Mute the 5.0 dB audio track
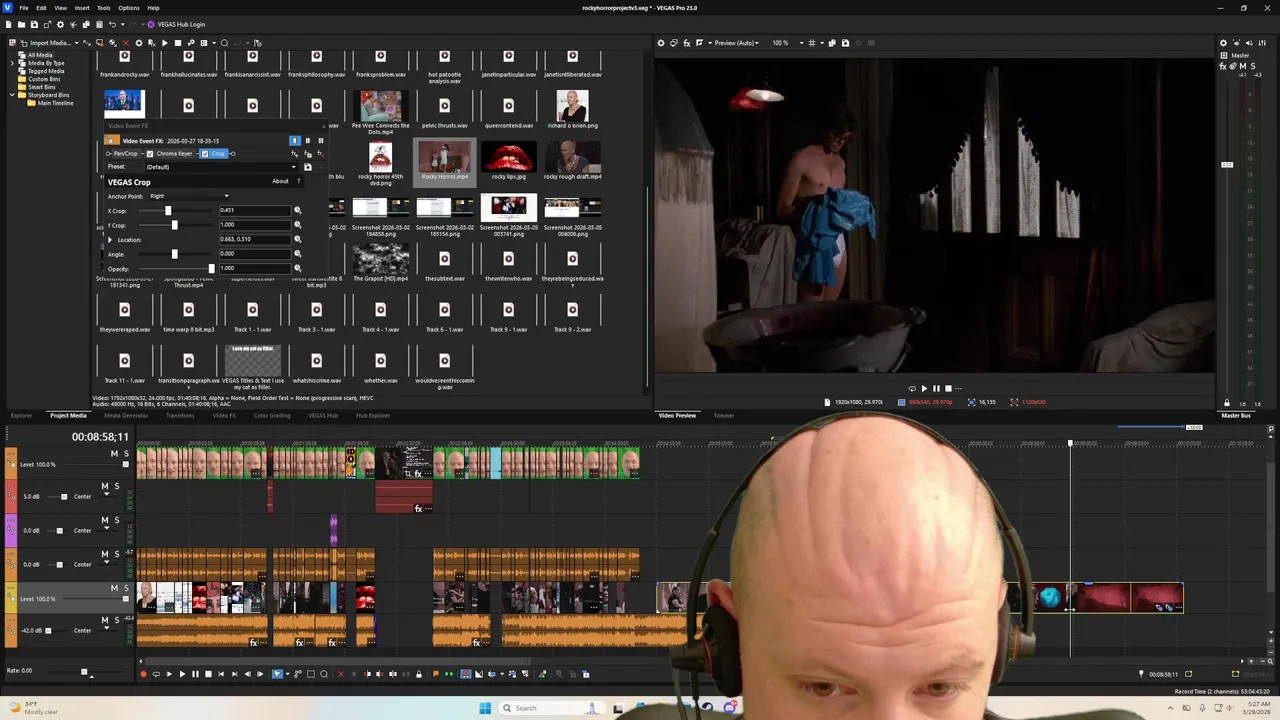This screenshot has height=720, width=1280. pos(104,486)
